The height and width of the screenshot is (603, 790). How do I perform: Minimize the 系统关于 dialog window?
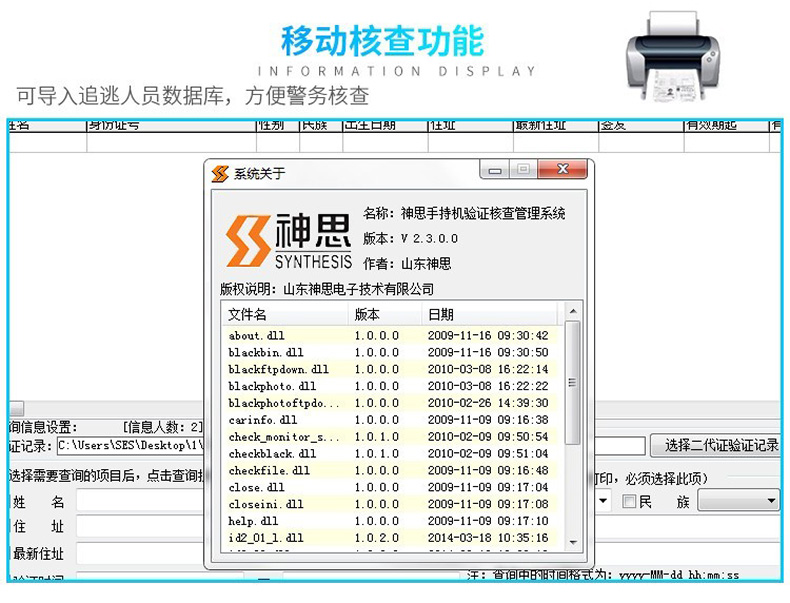[x=494, y=171]
